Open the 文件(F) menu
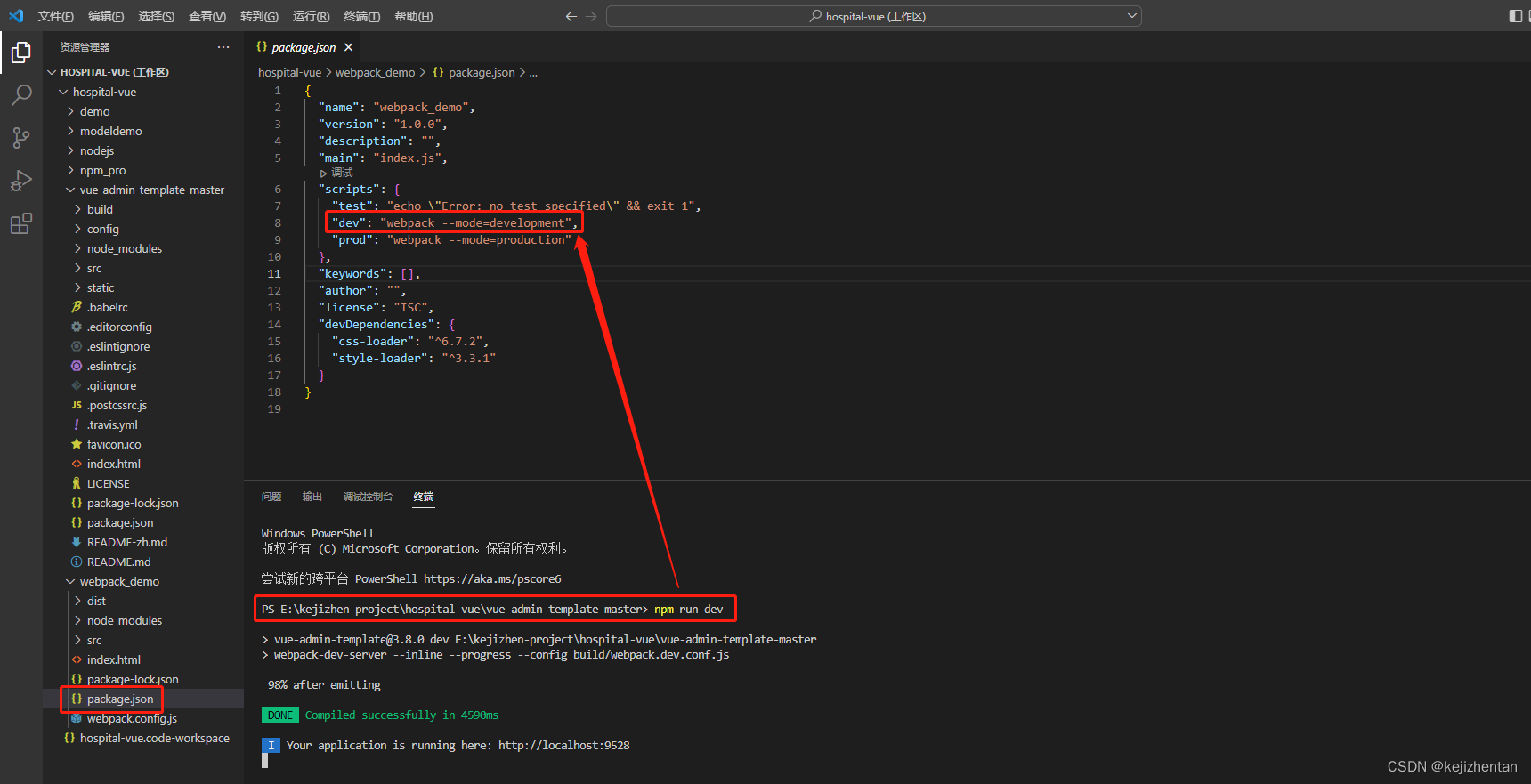The height and width of the screenshot is (784, 1531). point(56,16)
